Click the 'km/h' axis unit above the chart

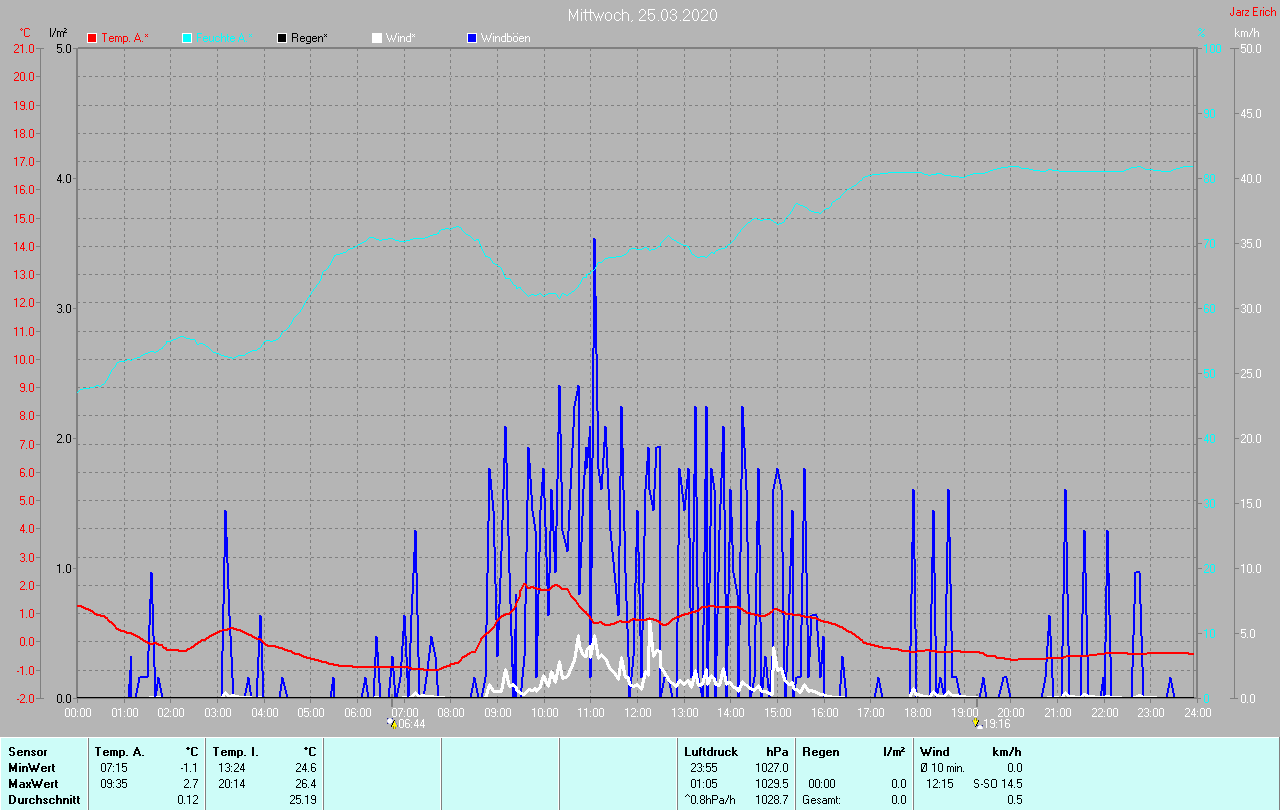[1247, 33]
